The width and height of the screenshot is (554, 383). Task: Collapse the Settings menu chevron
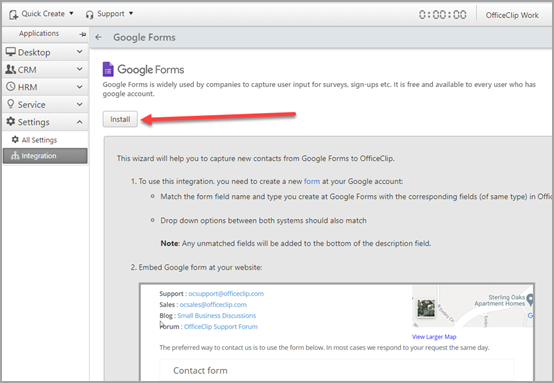point(79,122)
